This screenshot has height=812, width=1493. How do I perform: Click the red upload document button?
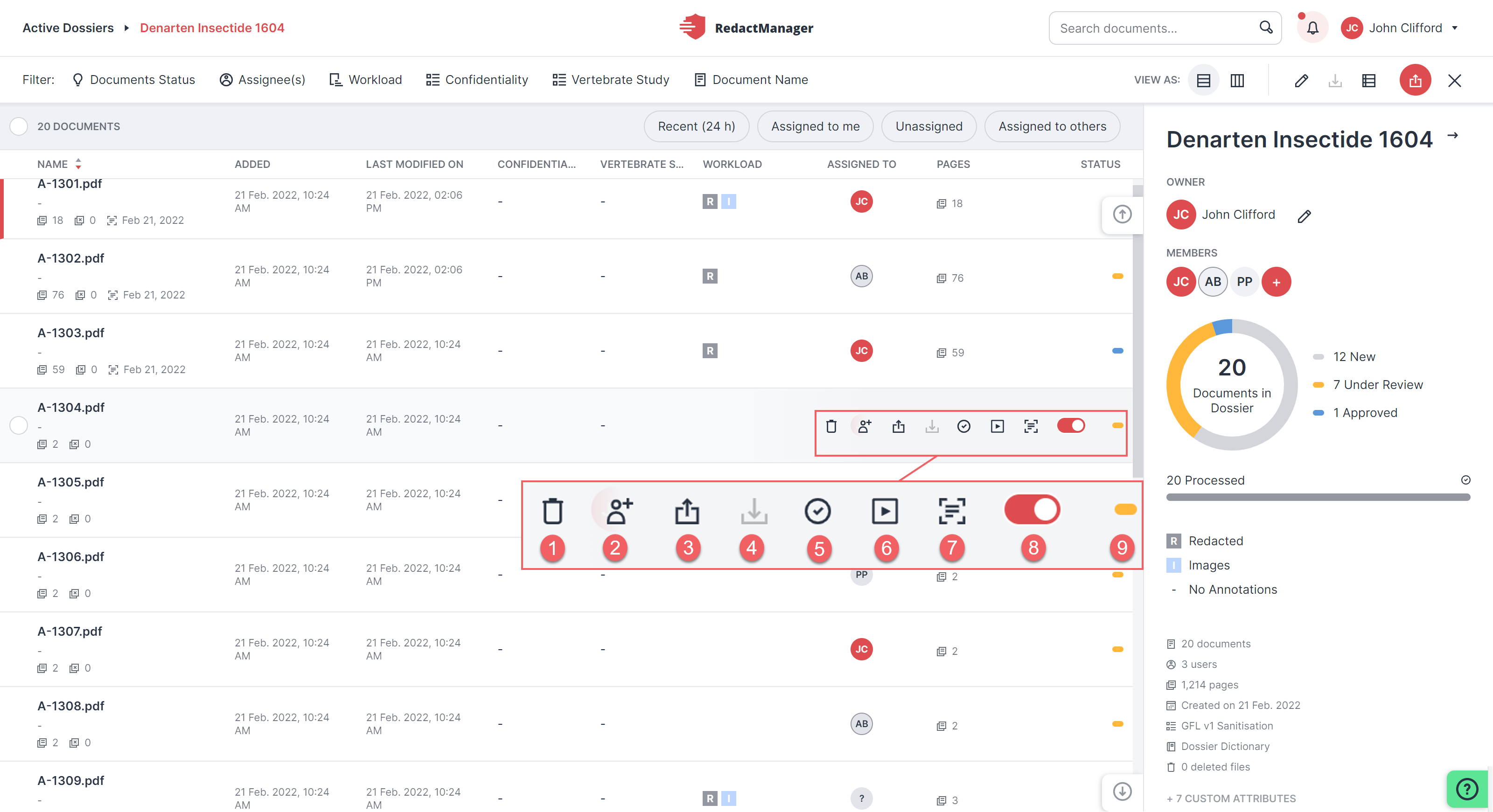coord(1416,81)
